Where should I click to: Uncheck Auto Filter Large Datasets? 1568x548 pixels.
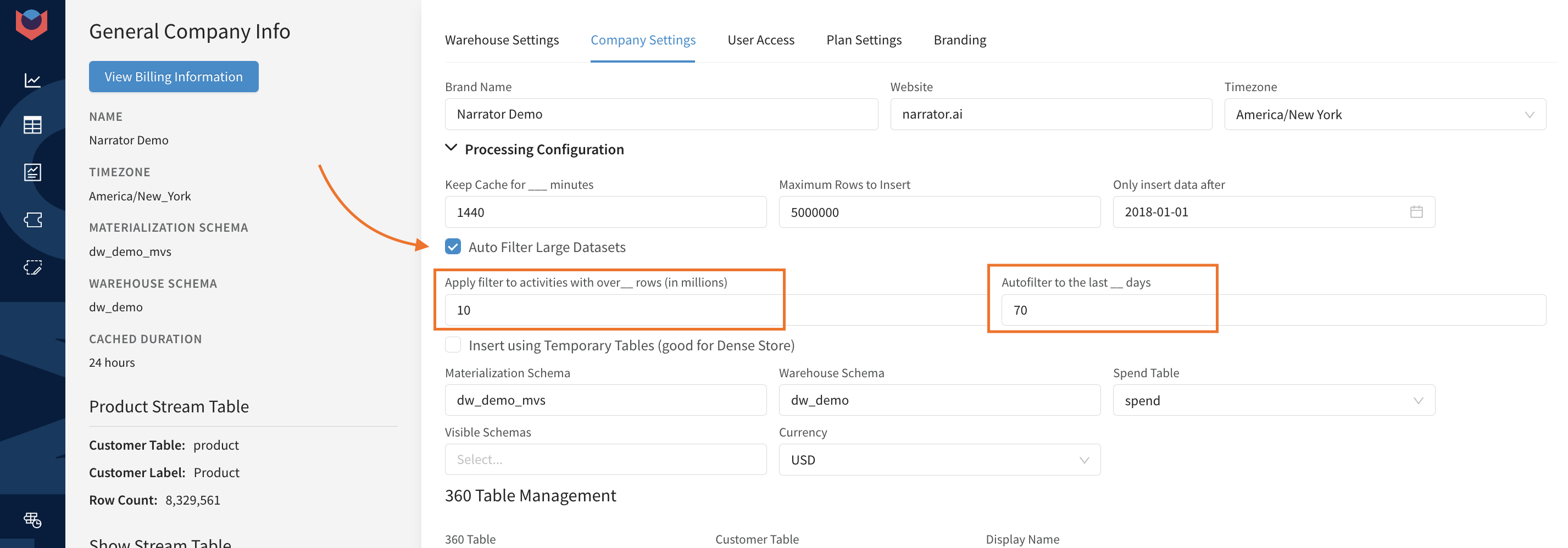(453, 247)
